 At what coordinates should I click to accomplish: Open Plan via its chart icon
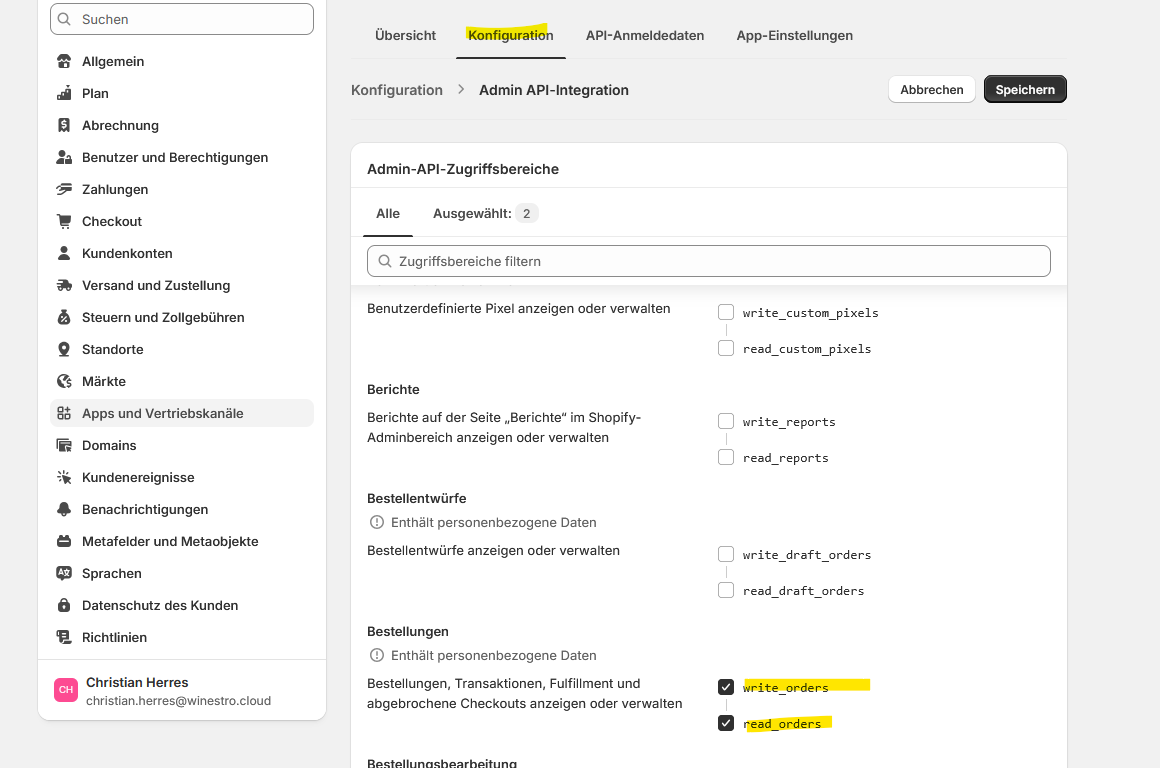click(x=64, y=93)
